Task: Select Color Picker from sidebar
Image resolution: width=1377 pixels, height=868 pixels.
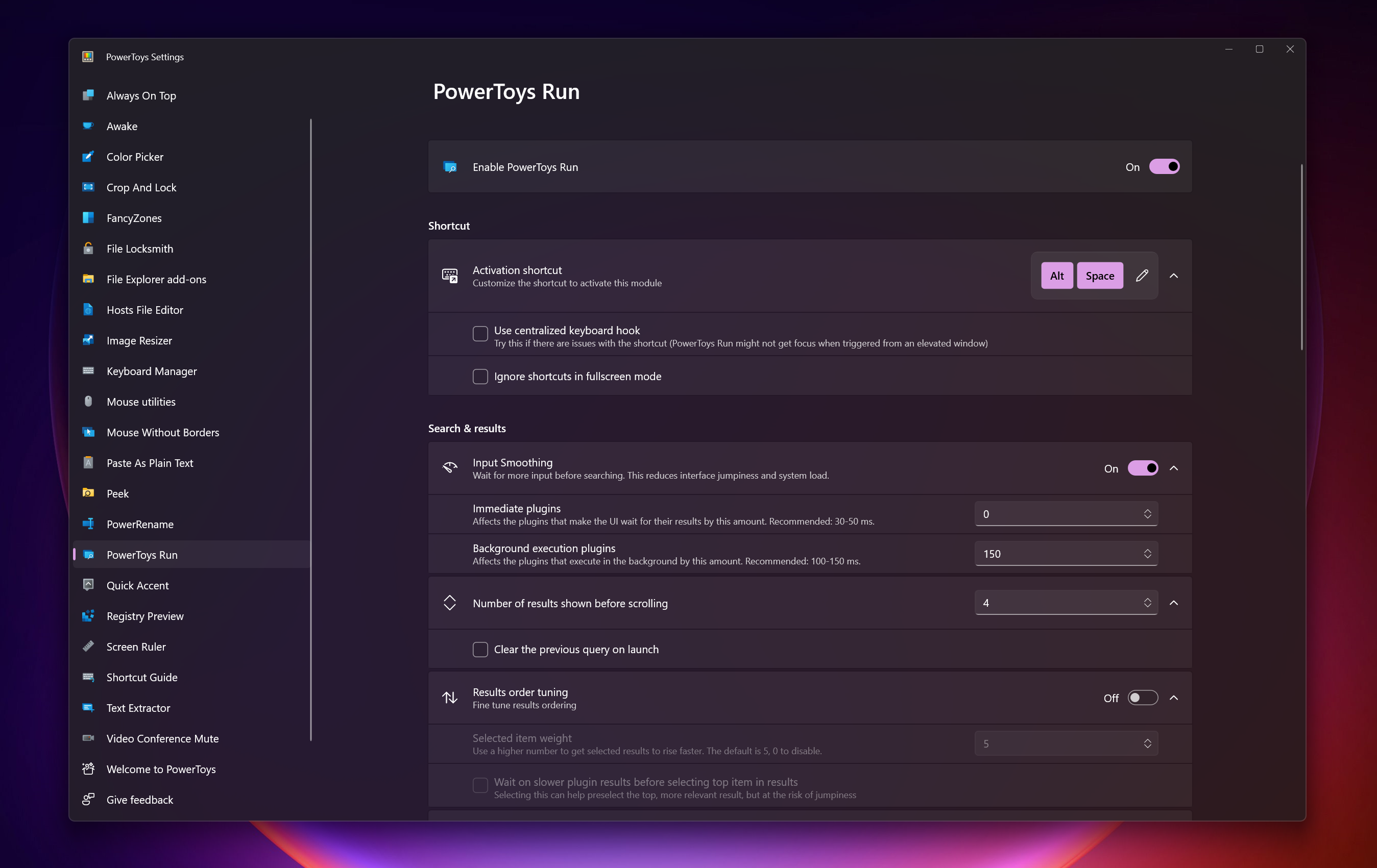Action: pyautogui.click(x=135, y=156)
